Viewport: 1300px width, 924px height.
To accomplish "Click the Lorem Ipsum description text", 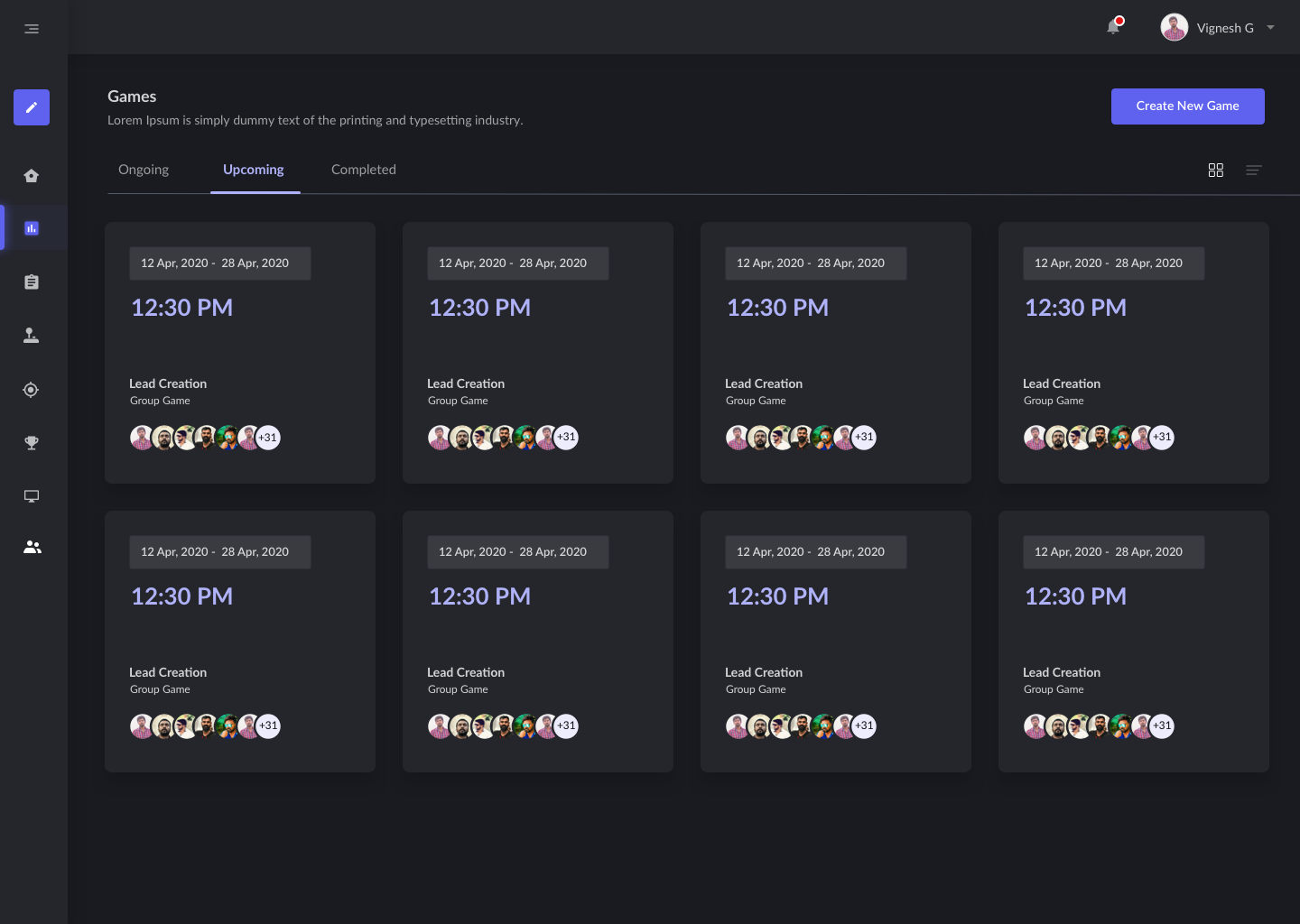I will click(315, 120).
